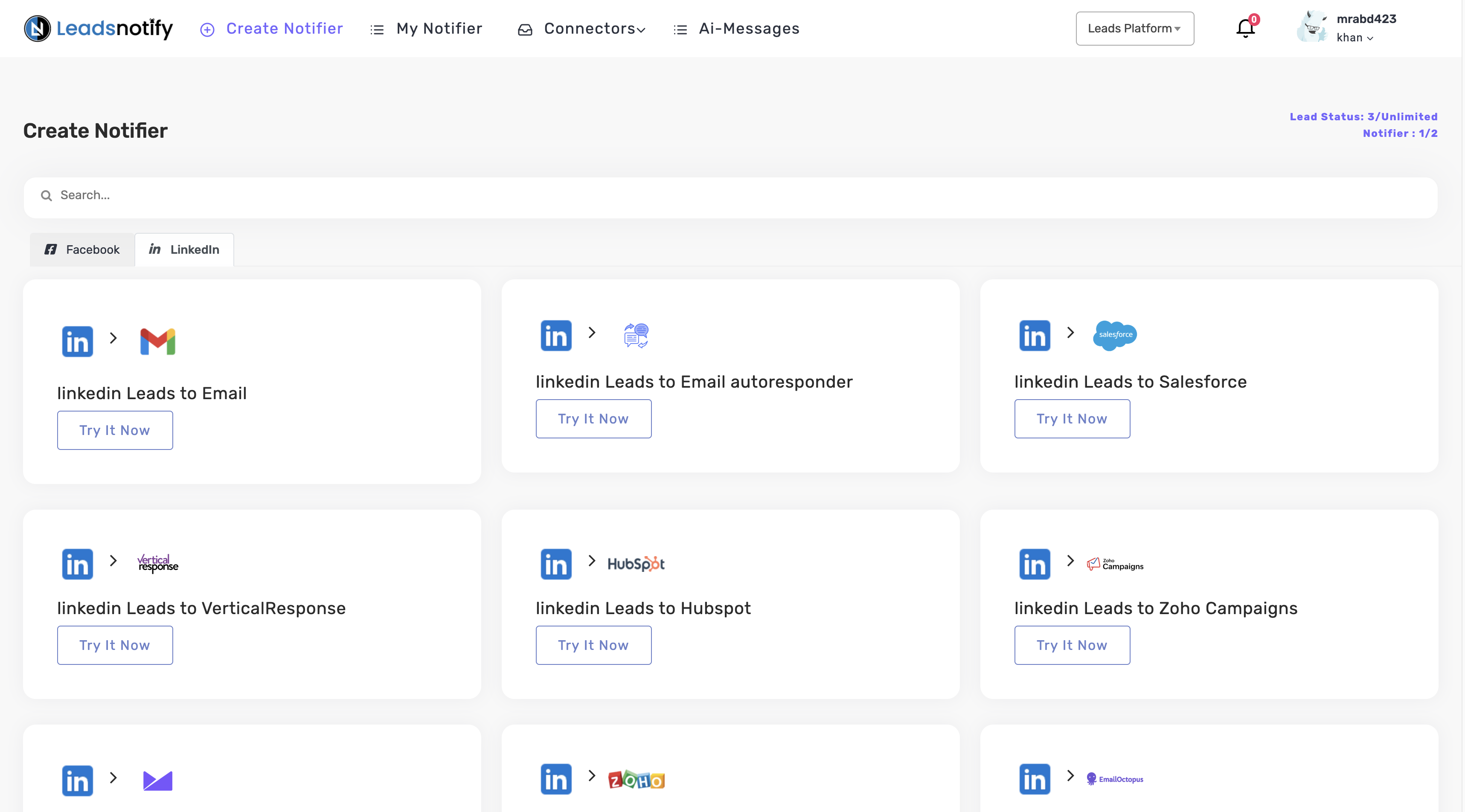Click the mrabd423 username
Screen dimensions: 1465x812
(1366, 19)
